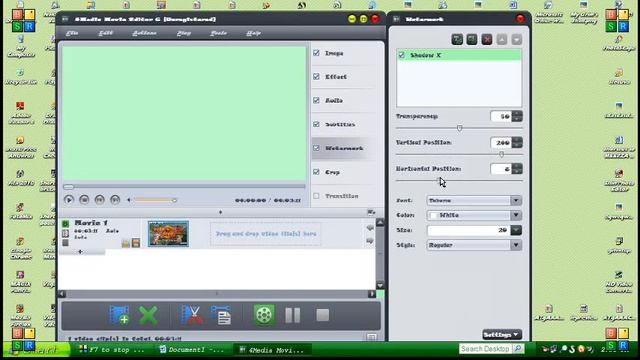
Task: Click the Search Desktop field
Action: [485, 349]
